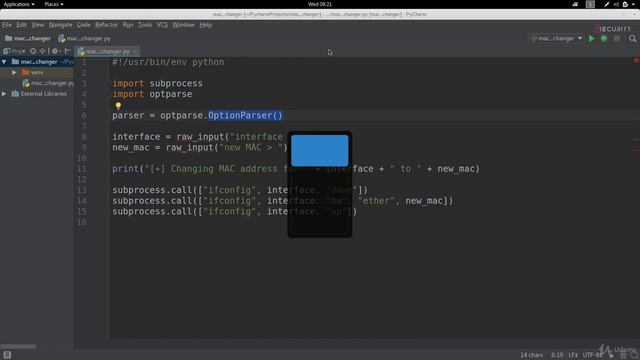Screen dimensions: 640x360
Task: Expand External Libraries node
Action: pyautogui.click(x=4, y=93)
